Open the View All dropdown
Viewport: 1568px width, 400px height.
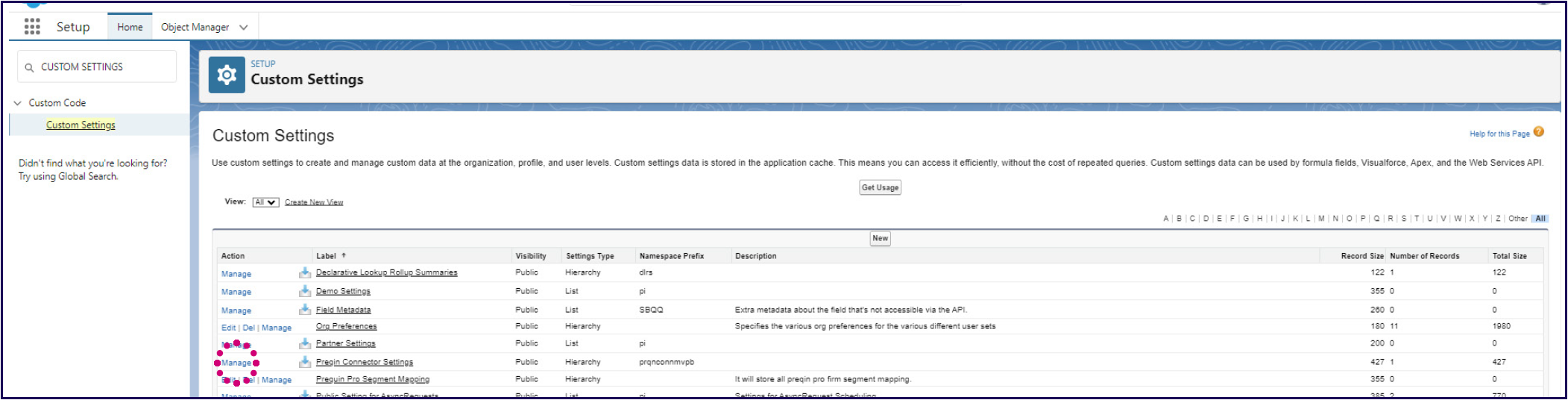pos(265,202)
